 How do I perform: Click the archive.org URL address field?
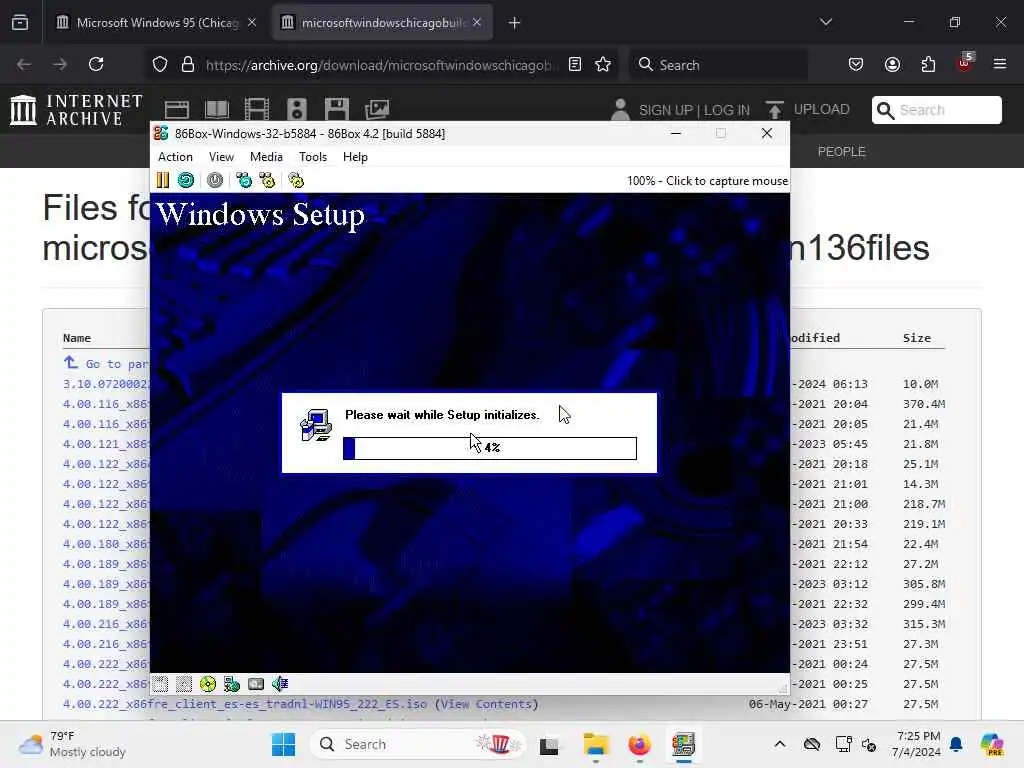point(381,65)
